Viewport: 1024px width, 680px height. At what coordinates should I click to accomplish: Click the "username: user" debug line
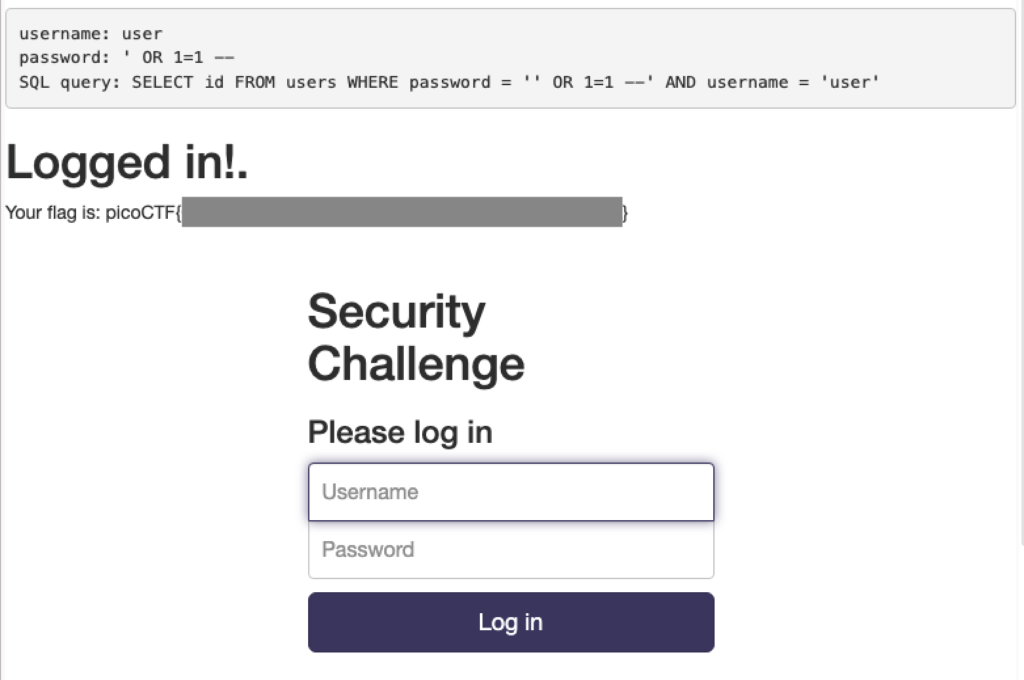click(90, 34)
